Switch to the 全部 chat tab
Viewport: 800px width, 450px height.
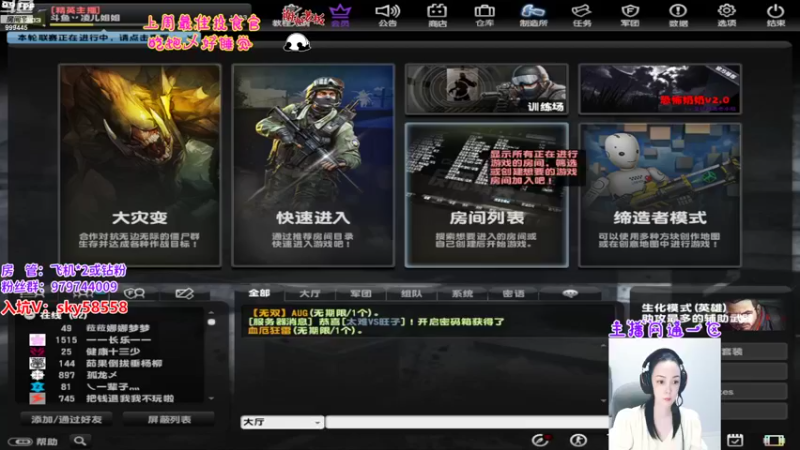(259, 293)
